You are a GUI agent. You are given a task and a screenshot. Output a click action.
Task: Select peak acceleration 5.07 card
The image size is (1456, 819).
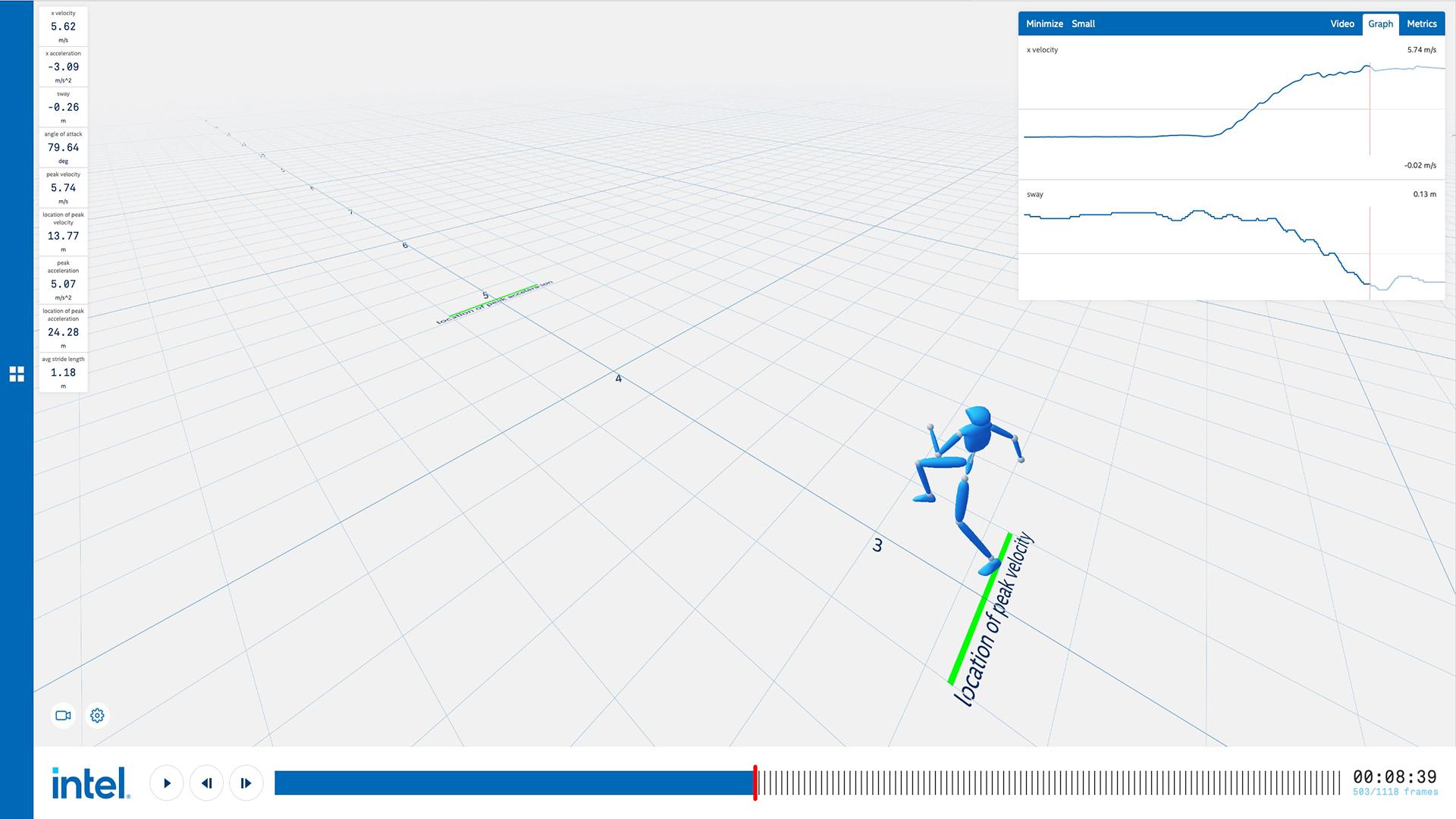(x=63, y=280)
